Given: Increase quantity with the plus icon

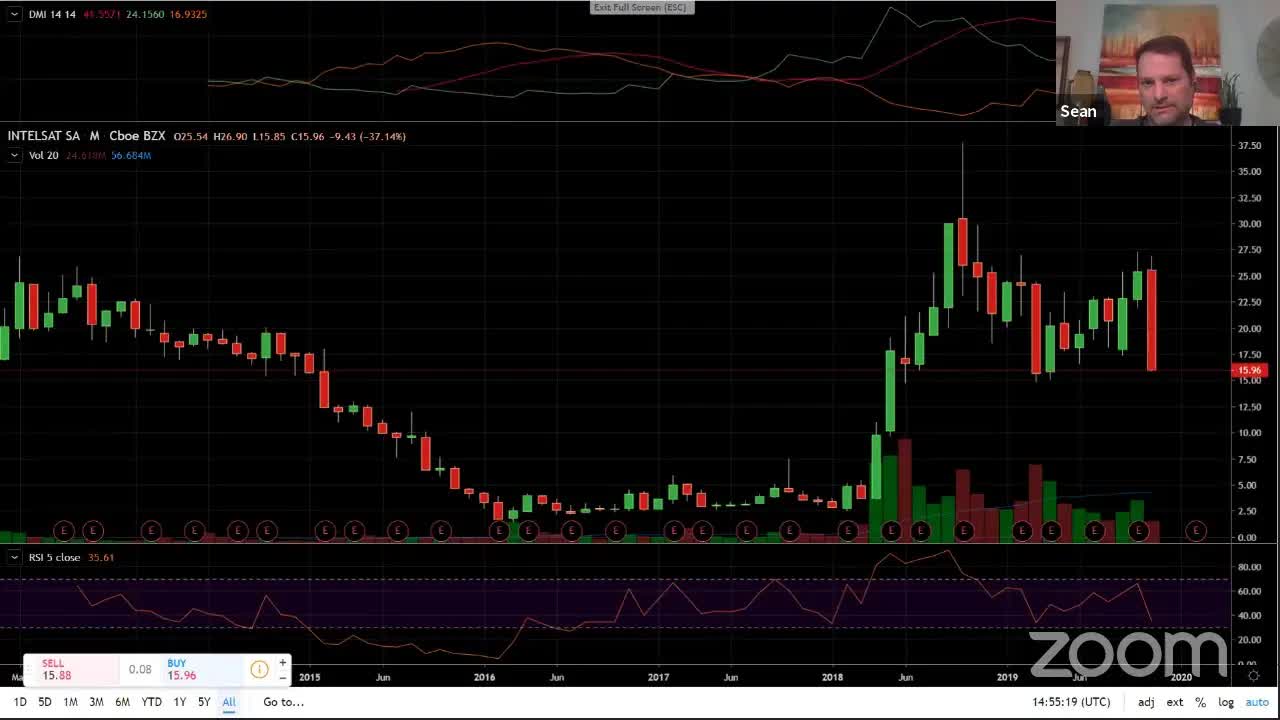Looking at the screenshot, I should pos(283,662).
